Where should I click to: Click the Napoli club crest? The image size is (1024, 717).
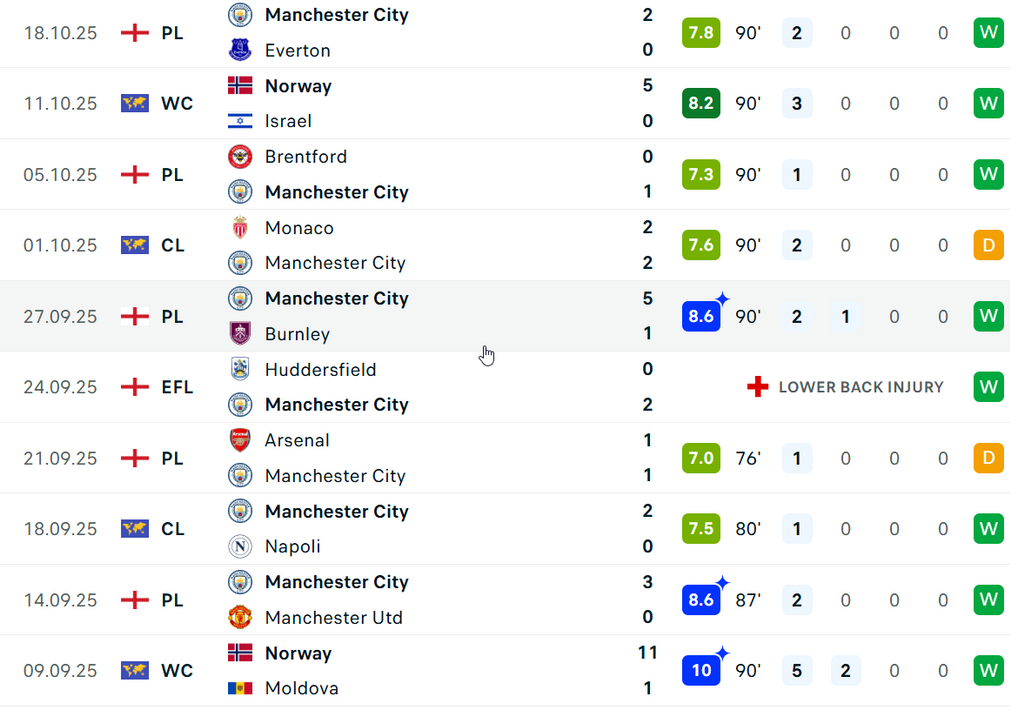[x=240, y=546]
